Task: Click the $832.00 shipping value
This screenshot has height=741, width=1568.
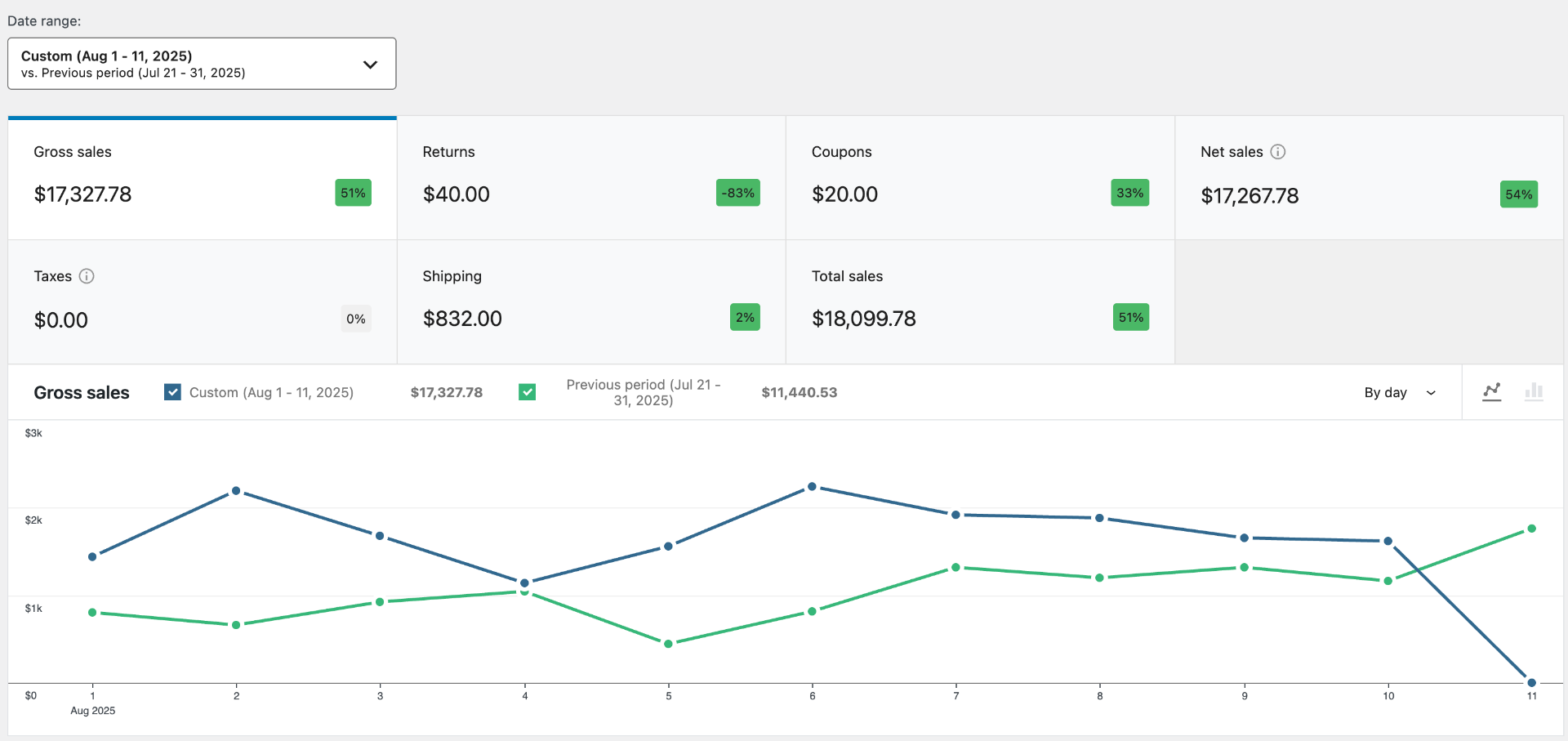Action: coord(462,319)
